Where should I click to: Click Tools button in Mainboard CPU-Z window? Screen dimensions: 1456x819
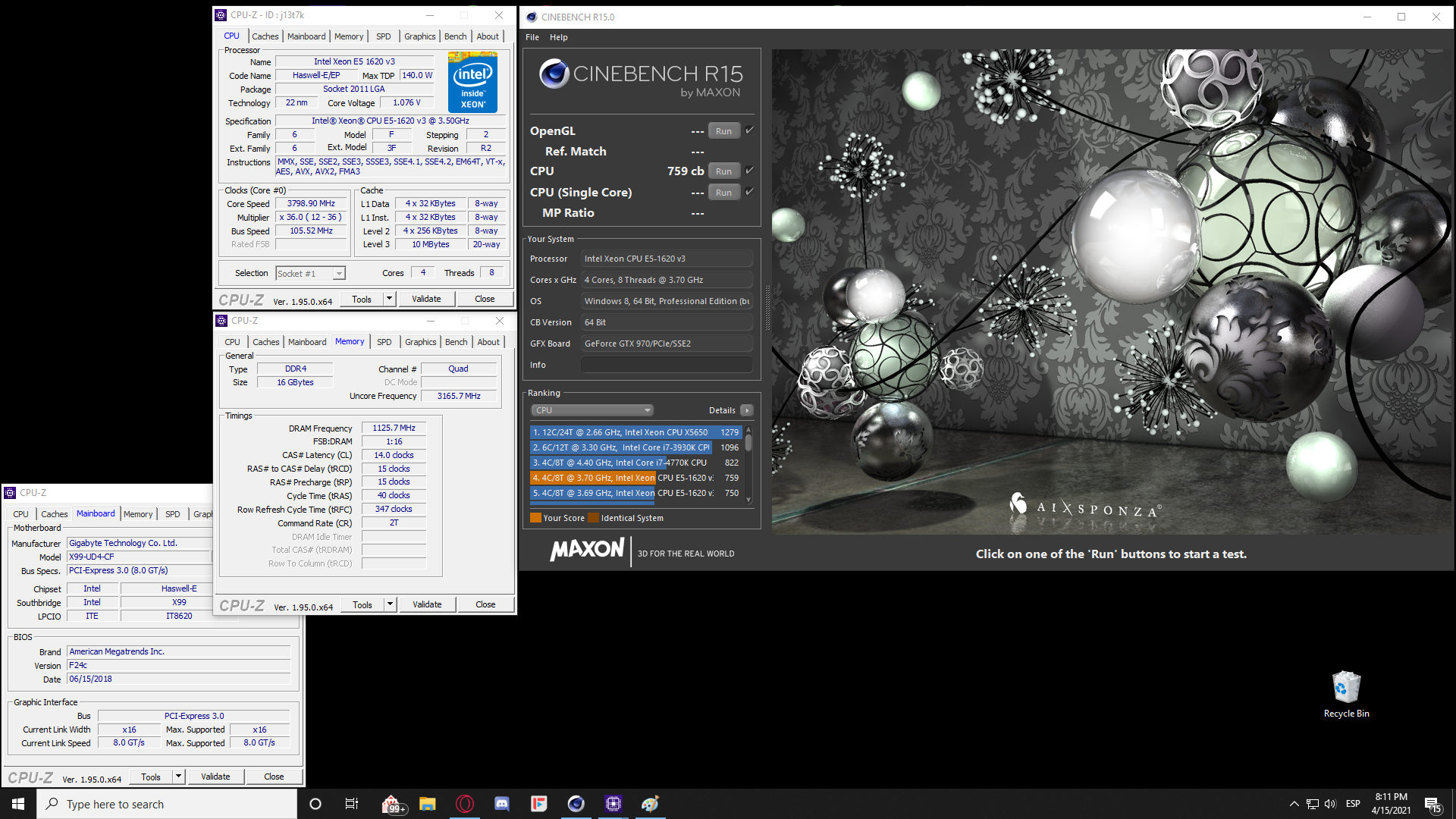pos(151,777)
